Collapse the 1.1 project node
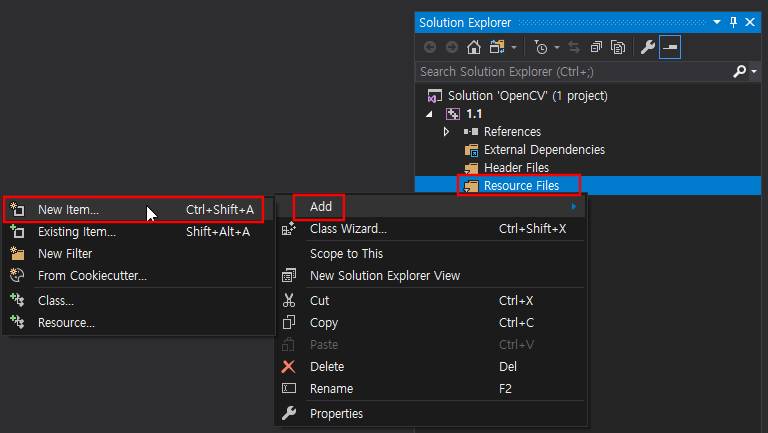 click(x=430, y=114)
